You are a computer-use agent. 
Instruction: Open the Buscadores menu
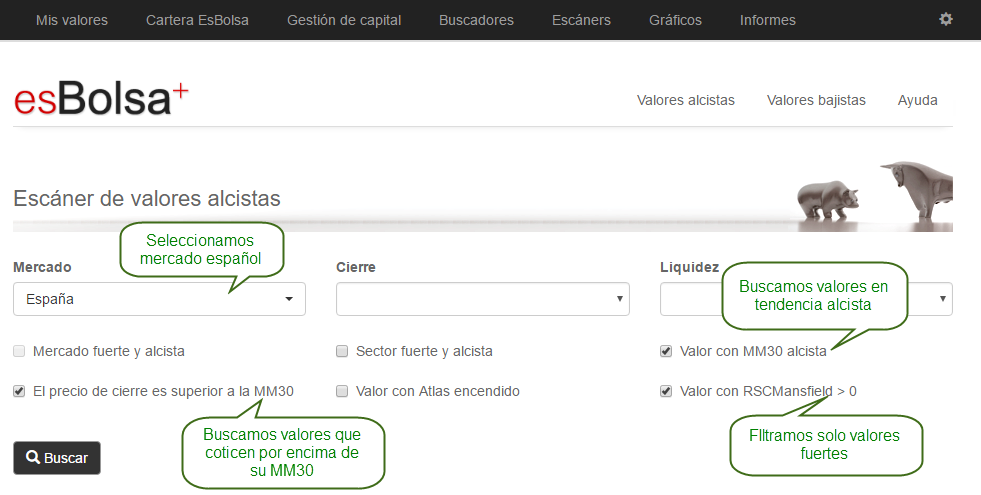pyautogui.click(x=476, y=20)
